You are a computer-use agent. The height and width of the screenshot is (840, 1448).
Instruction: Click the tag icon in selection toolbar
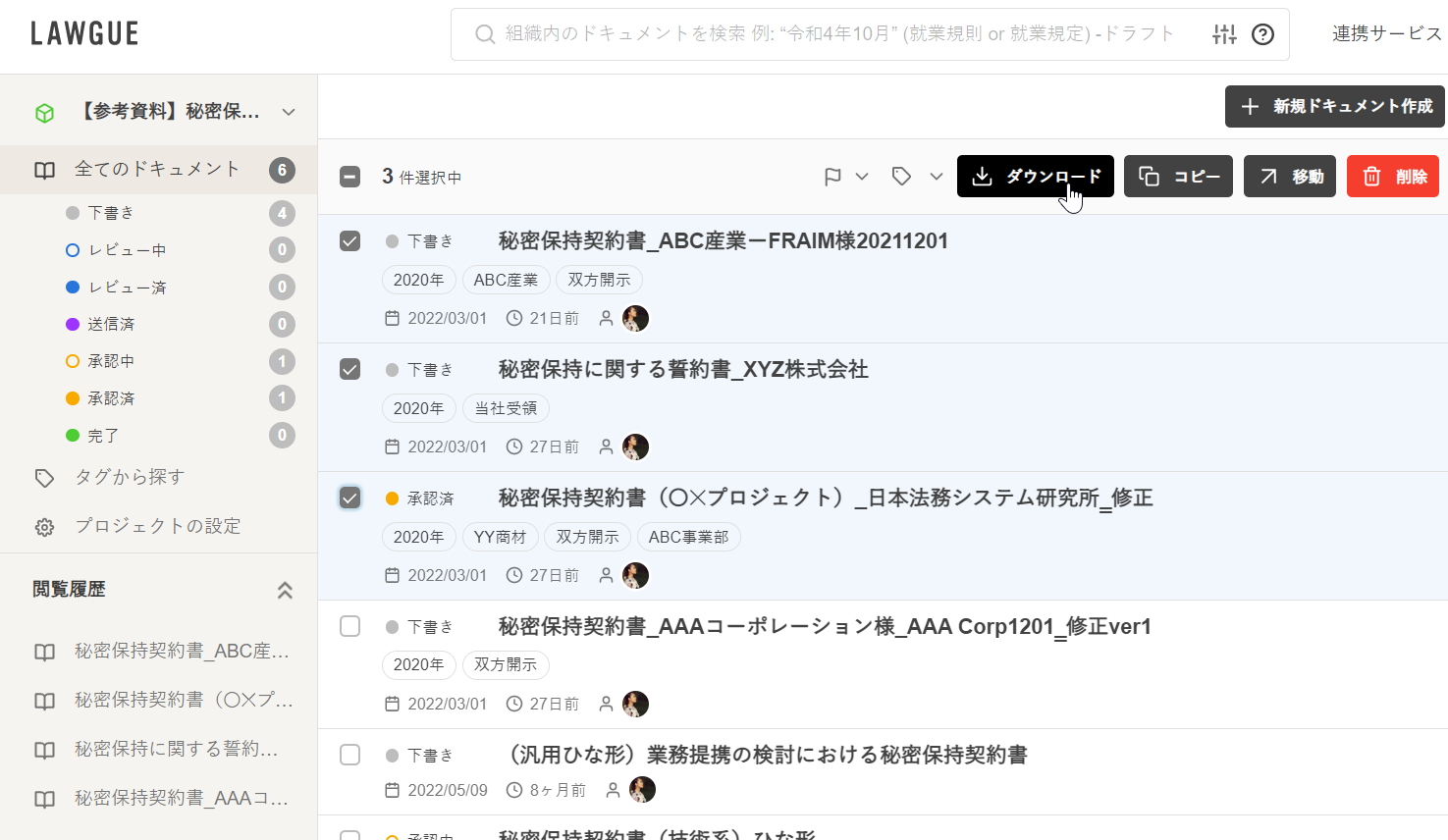click(901, 177)
